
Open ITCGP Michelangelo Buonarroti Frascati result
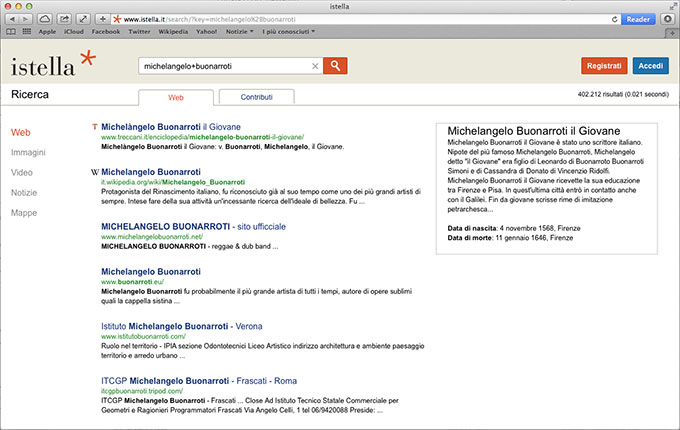coord(199,381)
